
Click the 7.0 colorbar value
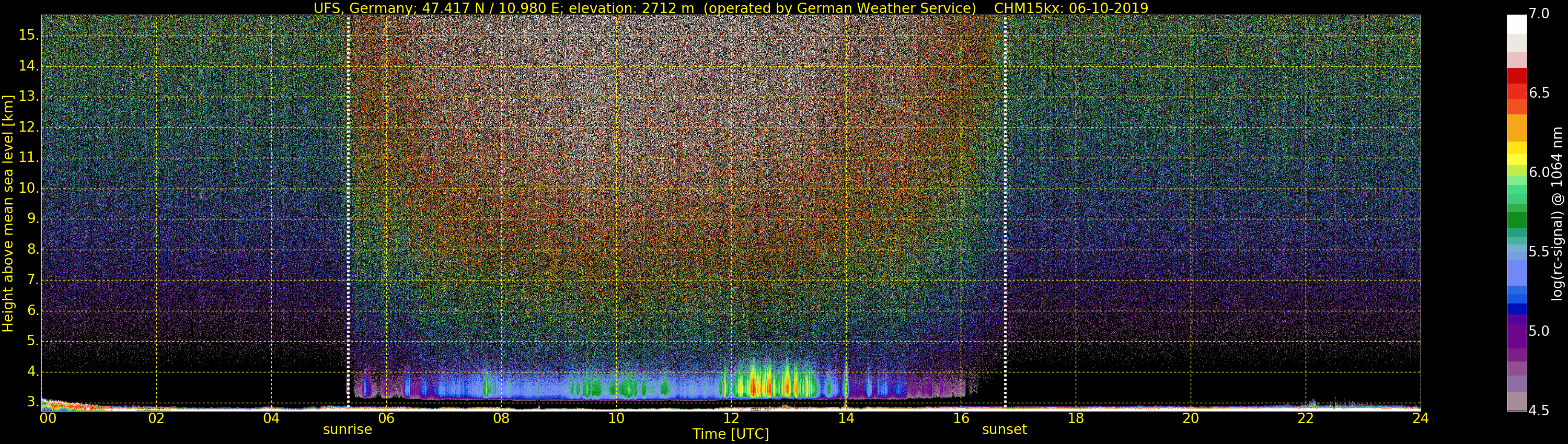[x=1539, y=14]
